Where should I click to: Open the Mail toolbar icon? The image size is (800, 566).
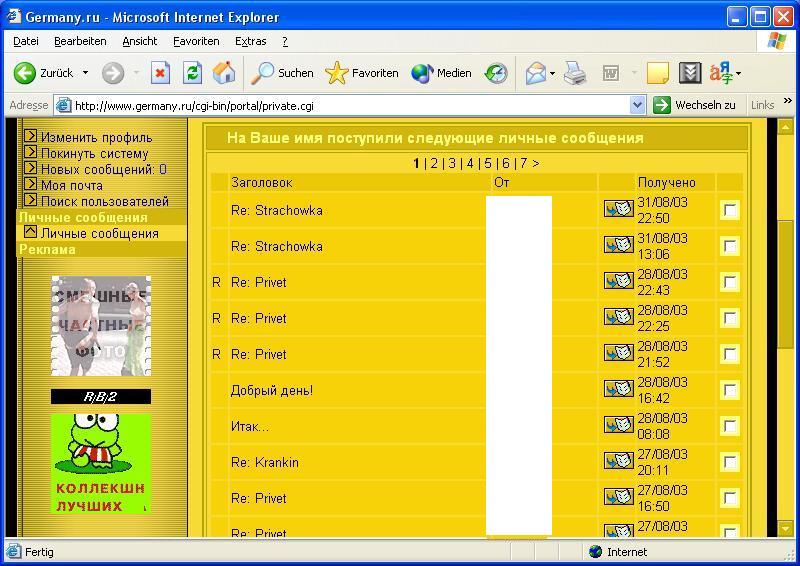535,73
